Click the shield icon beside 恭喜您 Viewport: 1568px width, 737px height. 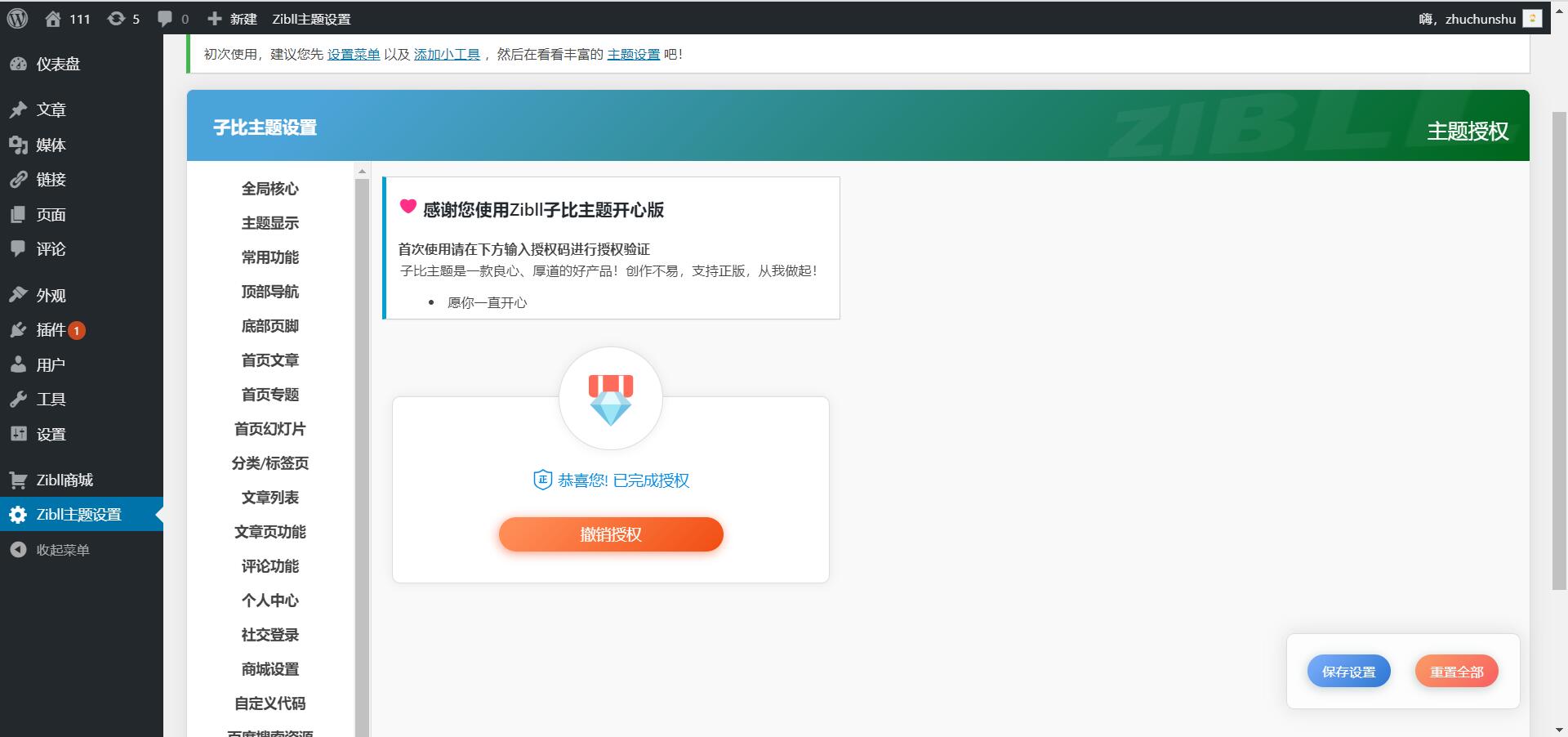[542, 480]
